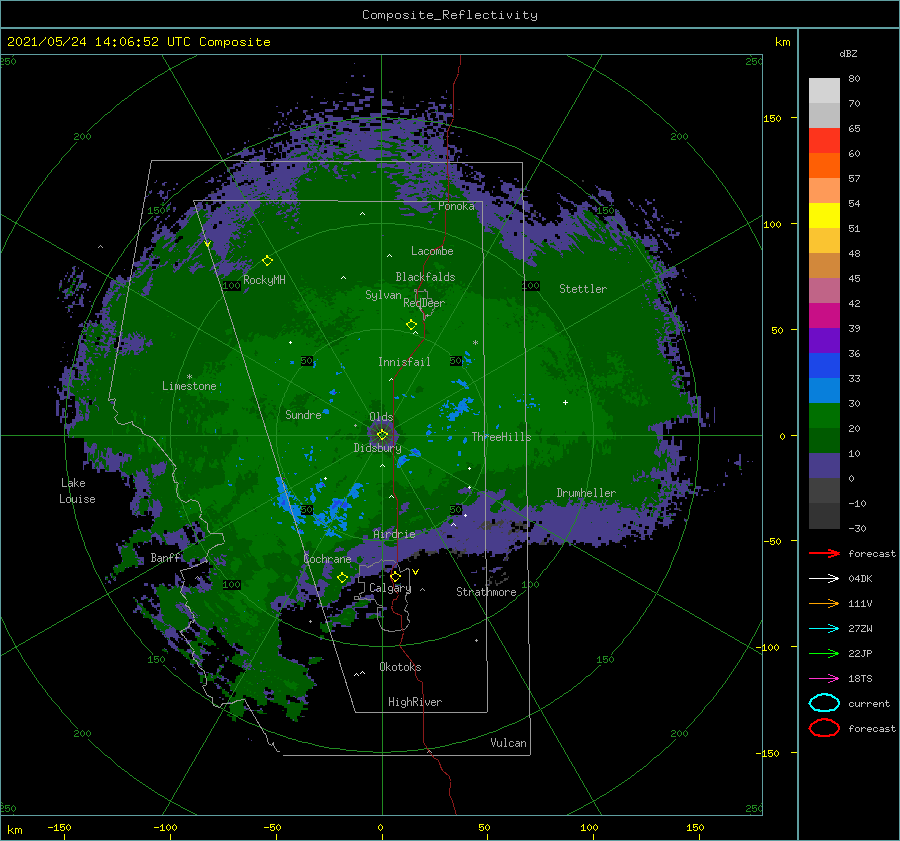Click the dBZ legend heading

click(x=848, y=53)
